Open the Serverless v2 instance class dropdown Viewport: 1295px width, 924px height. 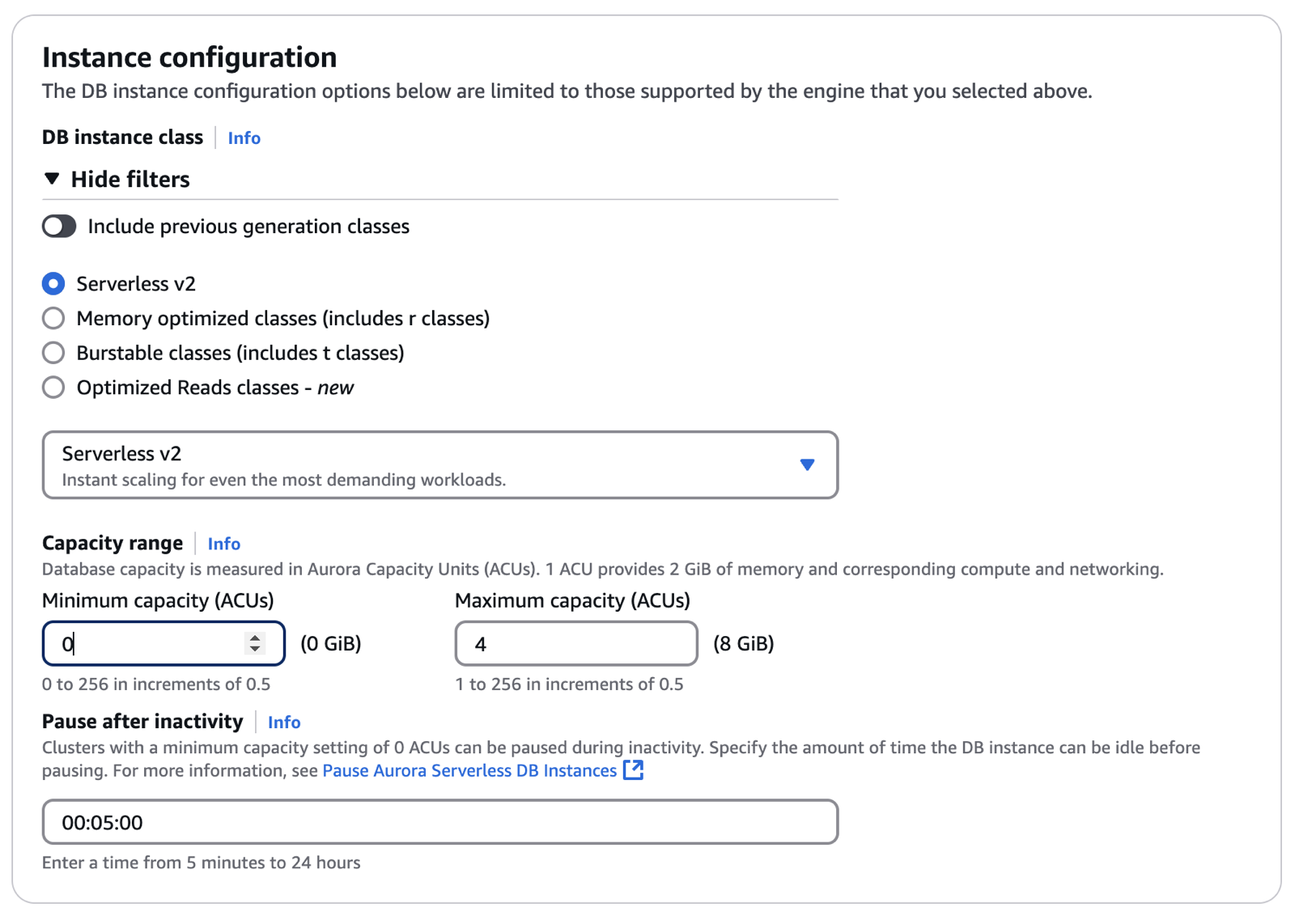[440, 465]
